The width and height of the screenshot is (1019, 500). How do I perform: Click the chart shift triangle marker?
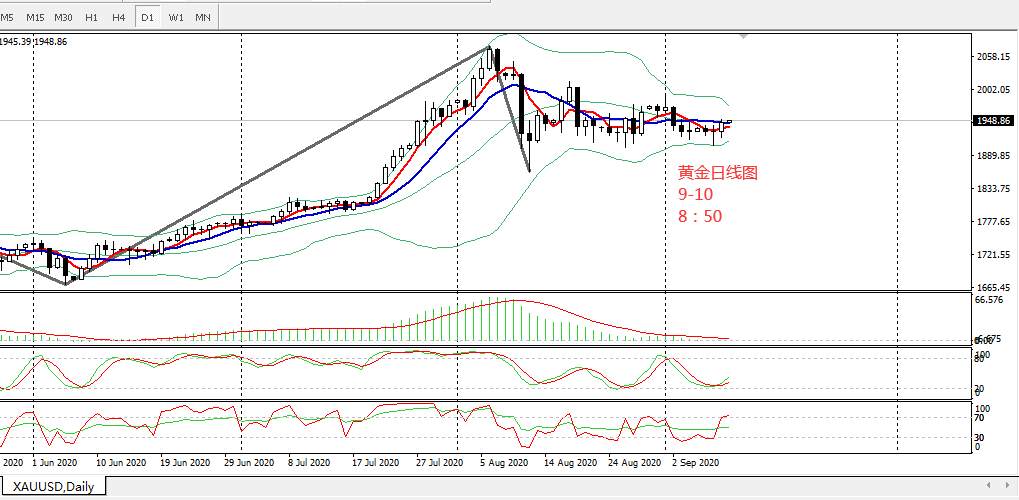click(743, 37)
